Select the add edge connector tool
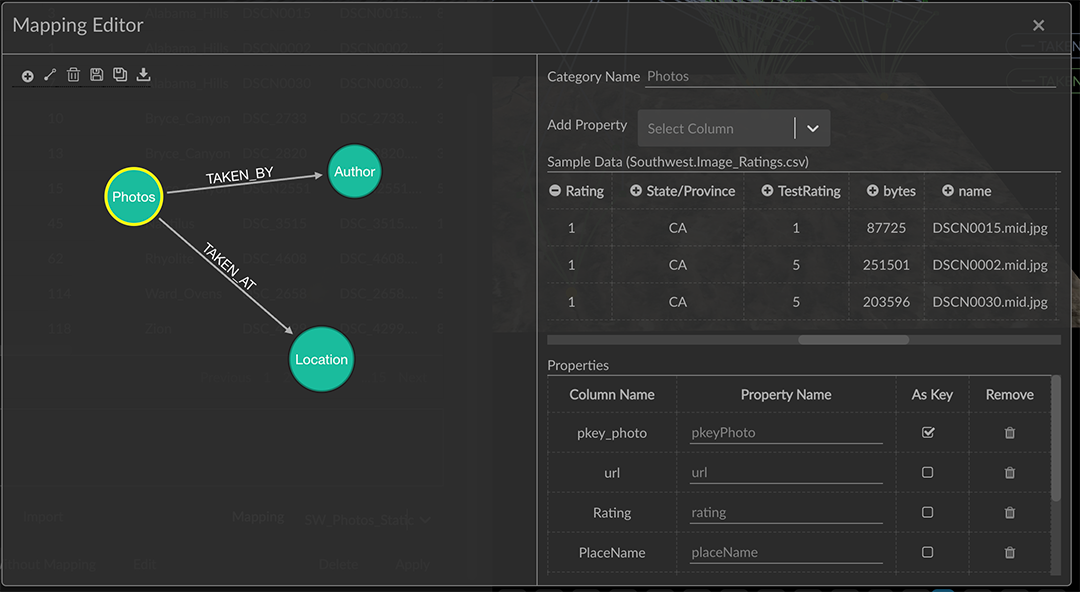1080x592 pixels. (x=50, y=75)
